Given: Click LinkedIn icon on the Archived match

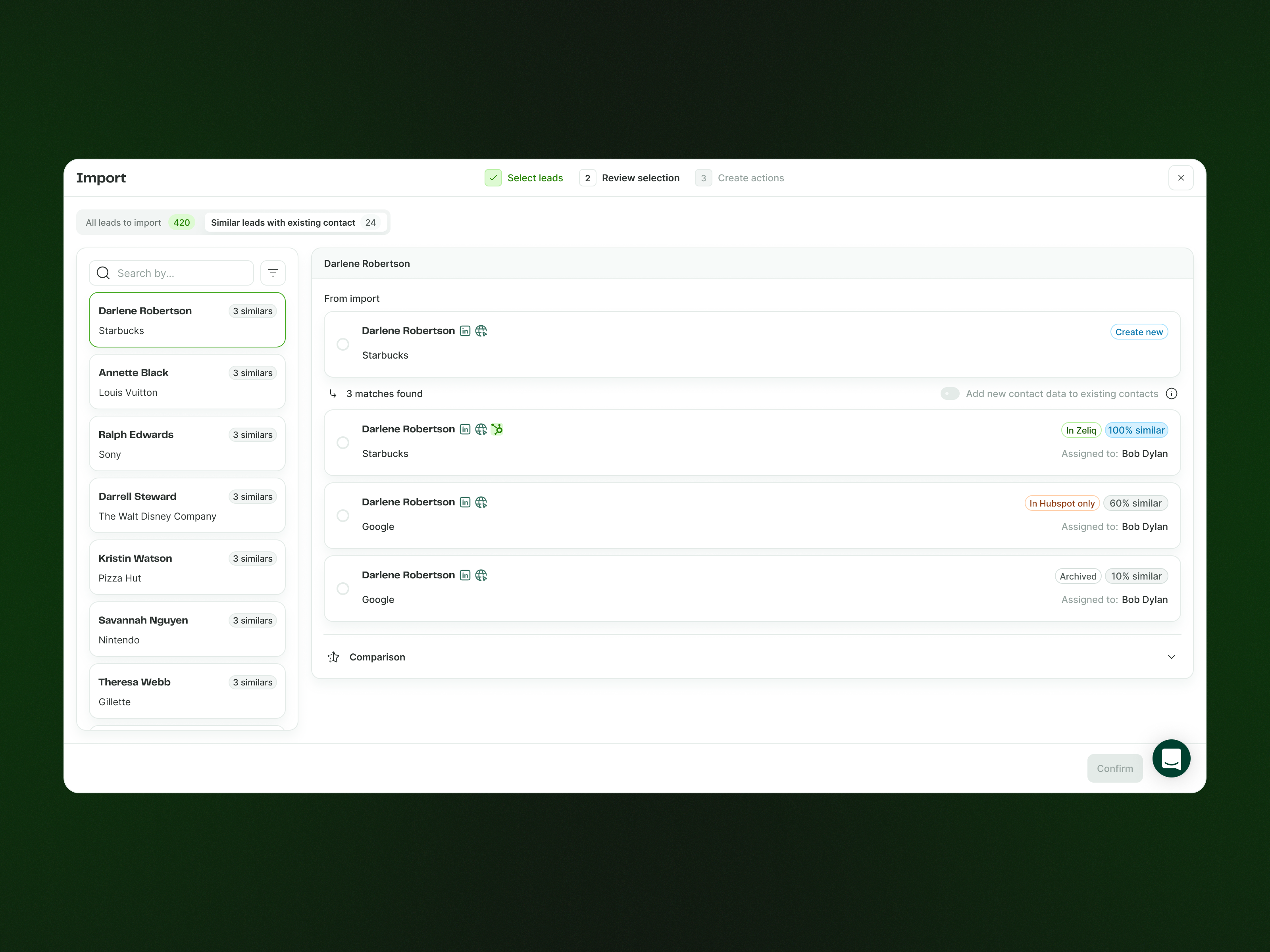Looking at the screenshot, I should tap(465, 575).
